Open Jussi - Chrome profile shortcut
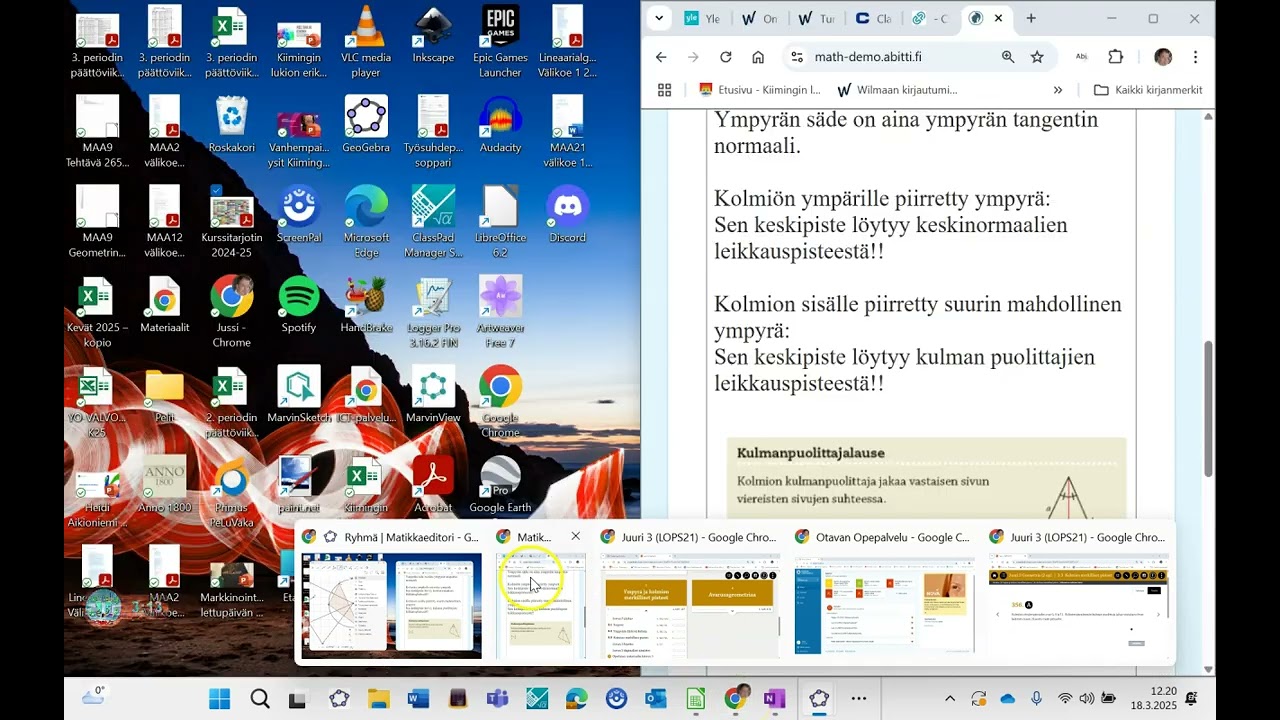This screenshot has height=720, width=1280. [232, 312]
